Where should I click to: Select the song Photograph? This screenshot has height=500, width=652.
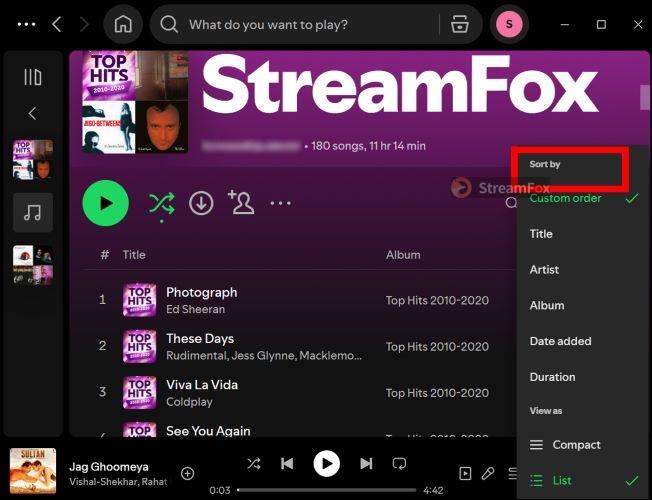[202, 292]
